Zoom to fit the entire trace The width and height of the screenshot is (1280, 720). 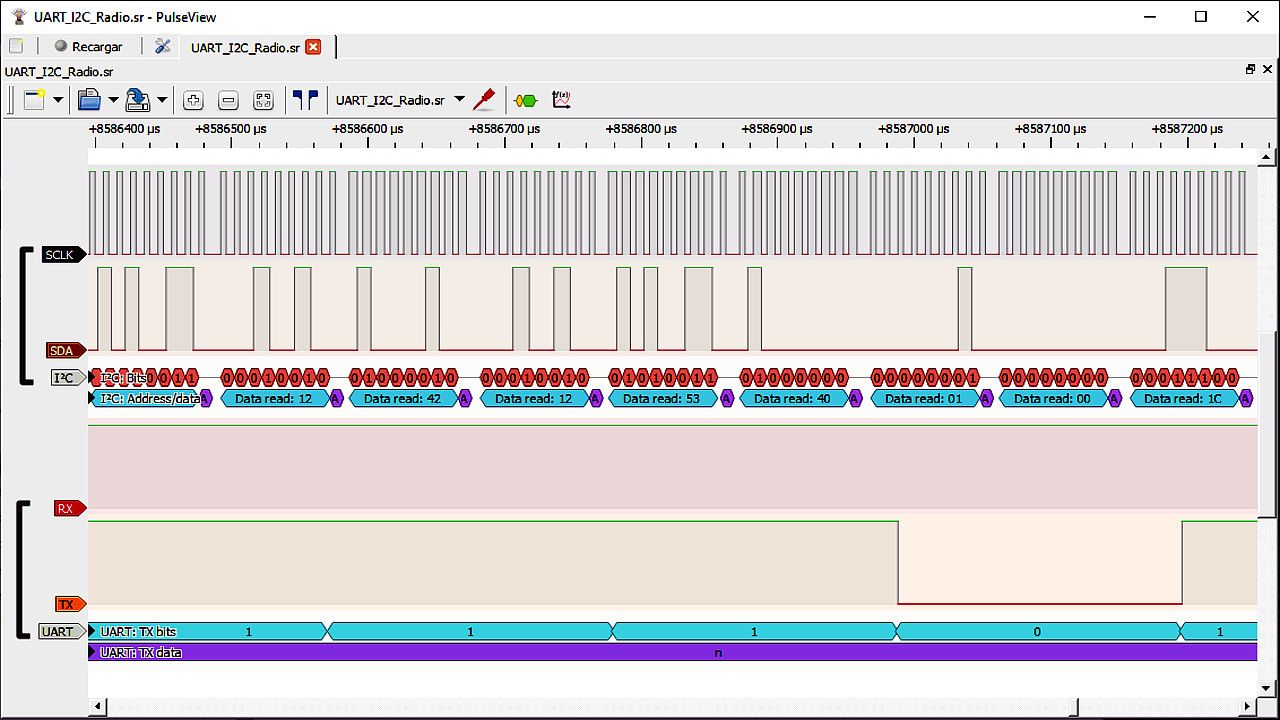pos(262,99)
